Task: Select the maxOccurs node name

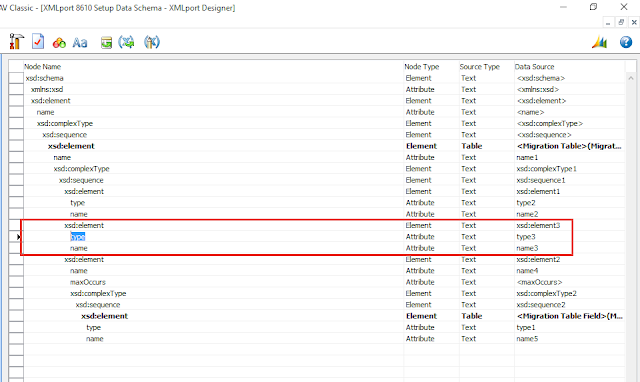Action: click(88, 282)
